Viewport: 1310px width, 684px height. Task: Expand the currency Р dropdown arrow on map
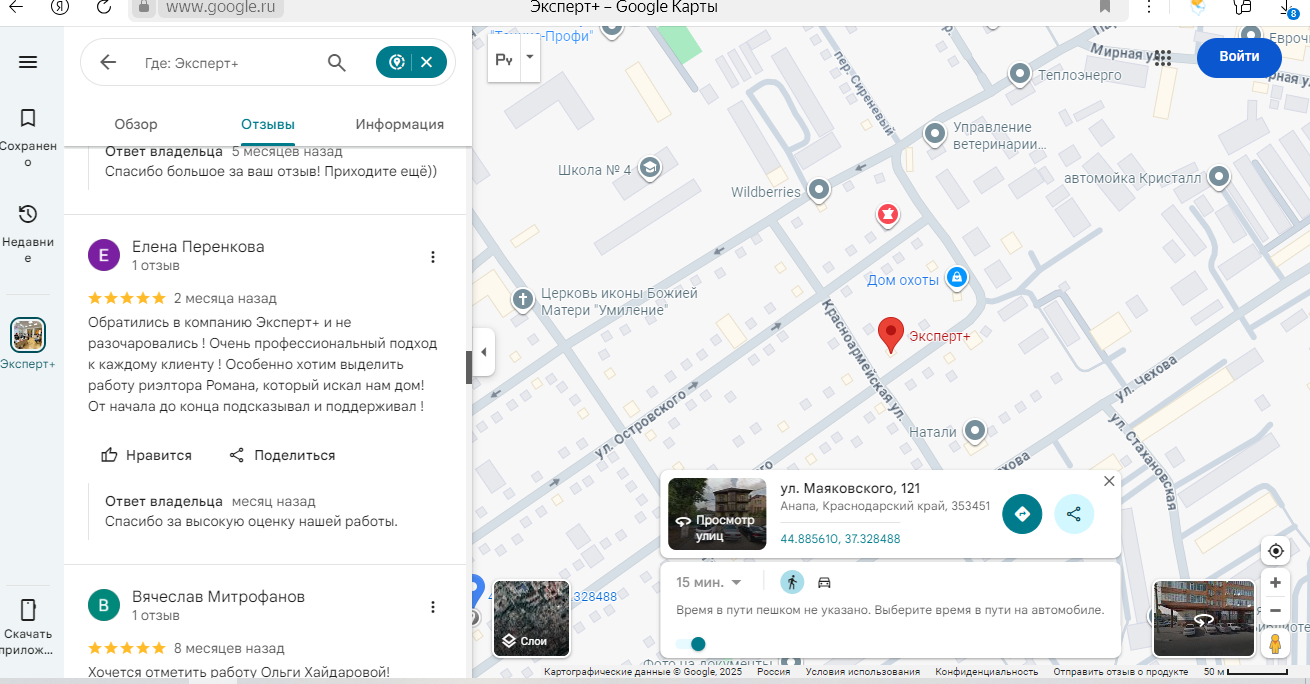point(530,60)
